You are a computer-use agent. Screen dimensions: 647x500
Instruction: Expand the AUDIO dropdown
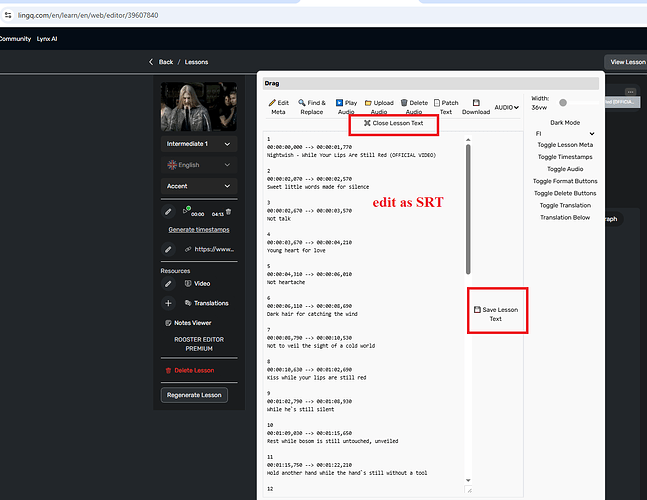pos(507,107)
